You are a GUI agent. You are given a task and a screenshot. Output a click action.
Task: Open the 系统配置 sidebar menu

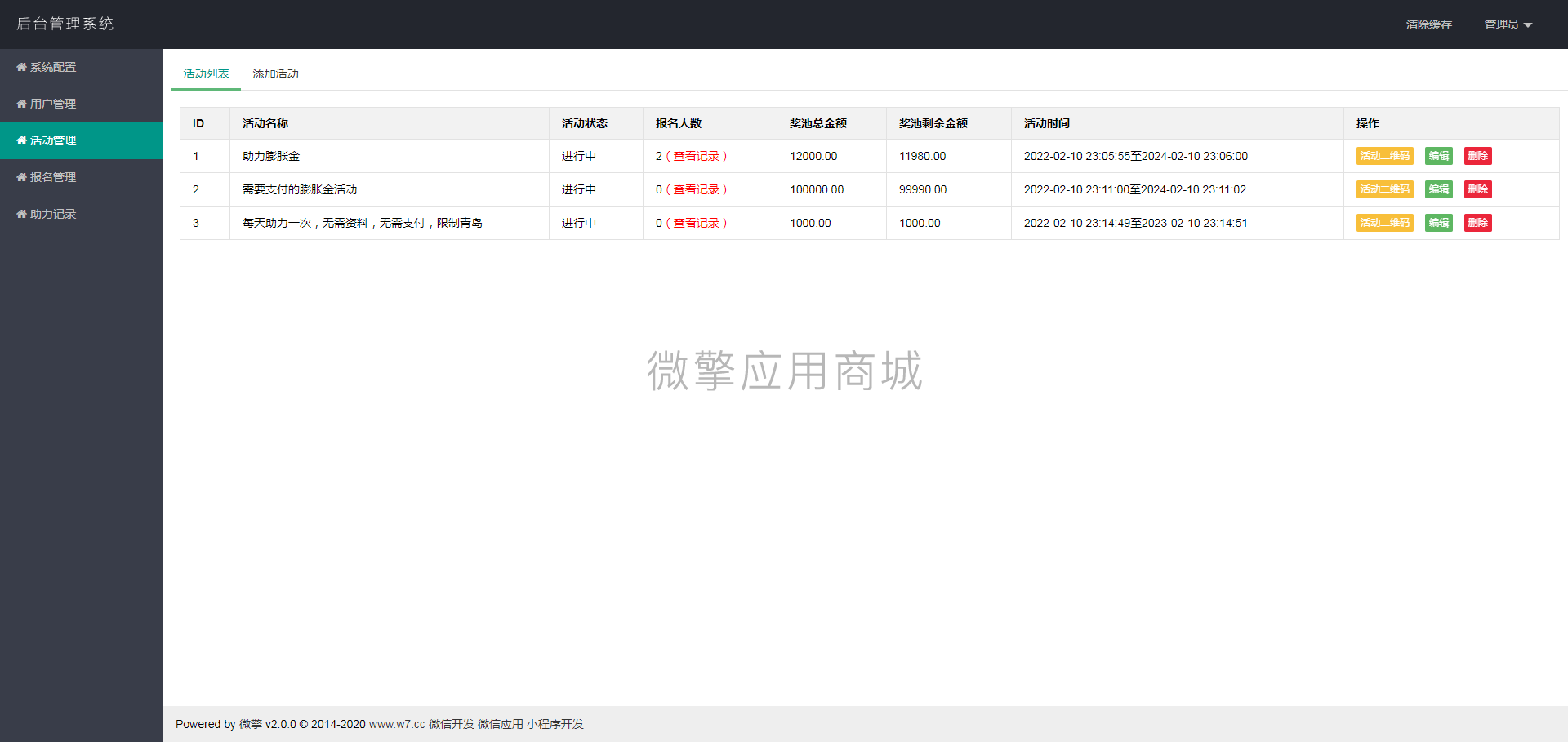pyautogui.click(x=82, y=67)
